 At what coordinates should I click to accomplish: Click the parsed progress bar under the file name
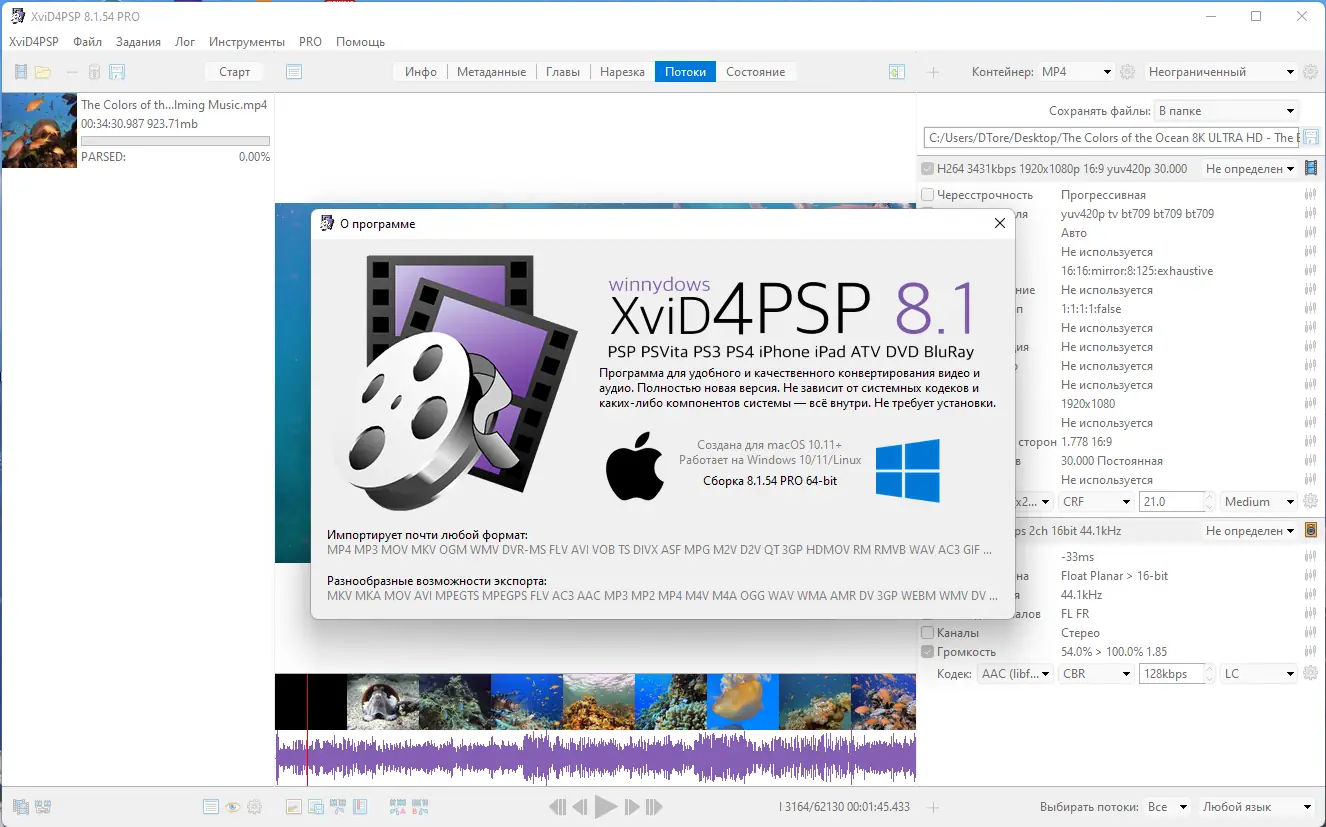pyautogui.click(x=175, y=141)
